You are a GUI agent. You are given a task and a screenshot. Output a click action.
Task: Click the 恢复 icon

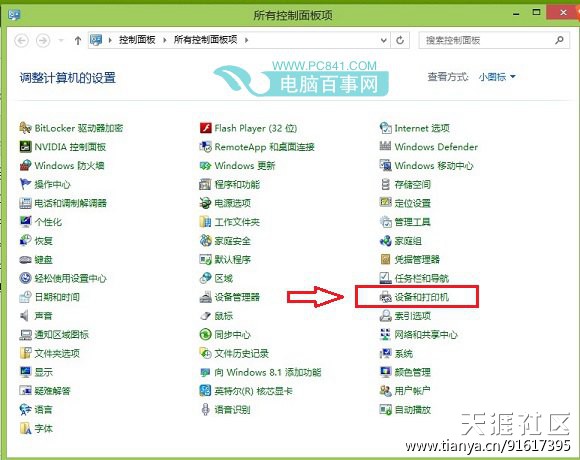(25, 240)
